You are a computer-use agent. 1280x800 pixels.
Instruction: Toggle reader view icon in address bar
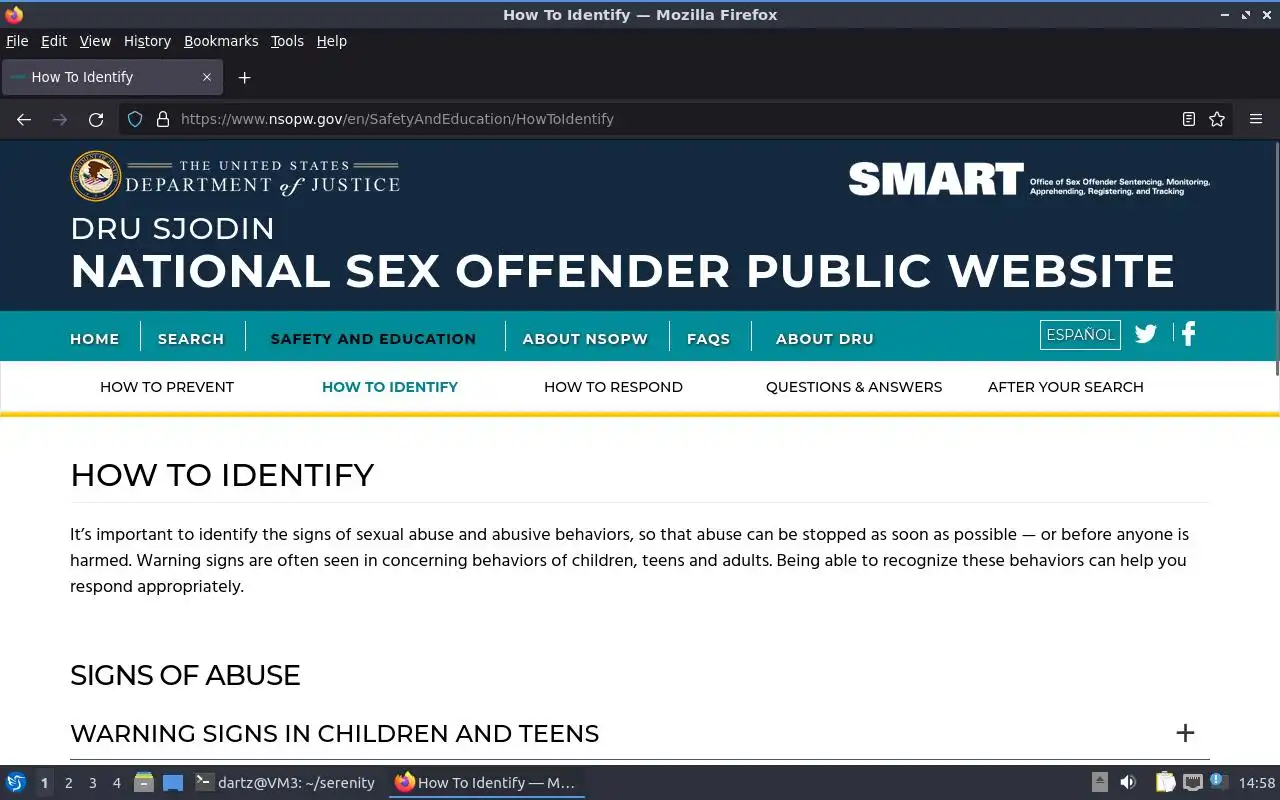[x=1189, y=119]
